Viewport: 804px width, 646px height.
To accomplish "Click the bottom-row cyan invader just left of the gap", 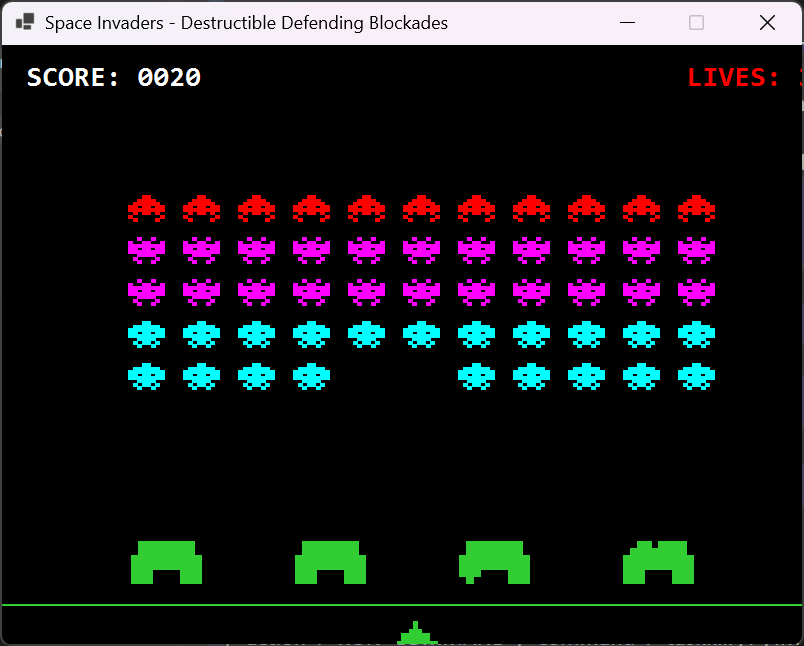I will 312,376.
